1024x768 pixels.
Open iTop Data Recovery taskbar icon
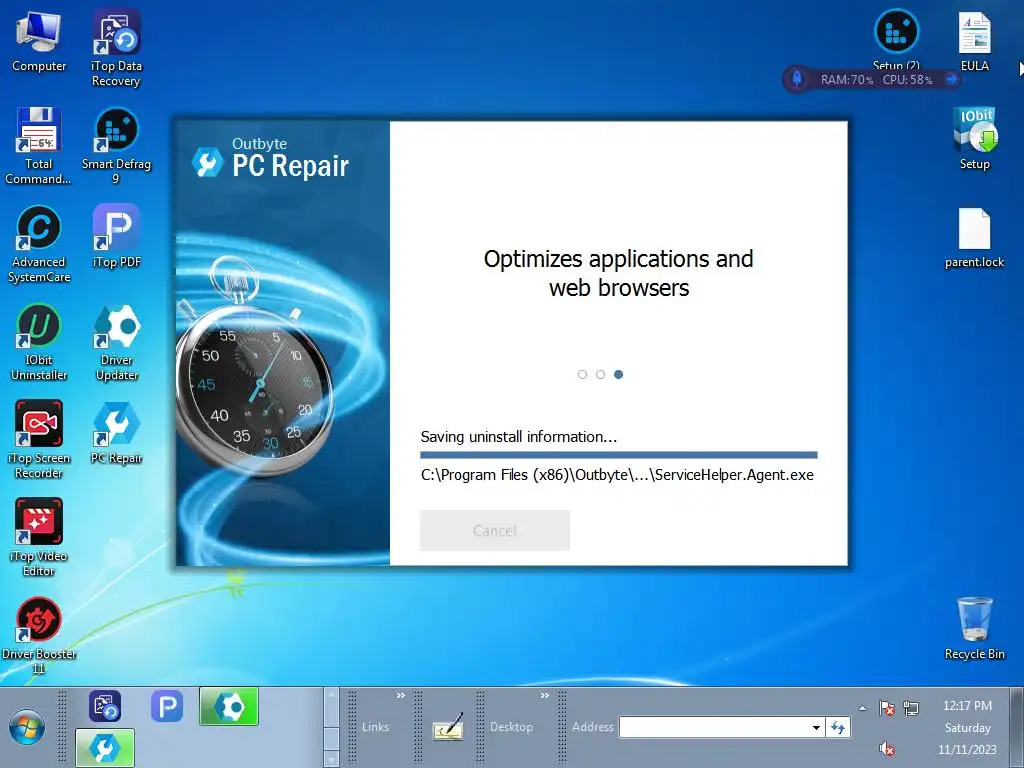[x=104, y=706]
